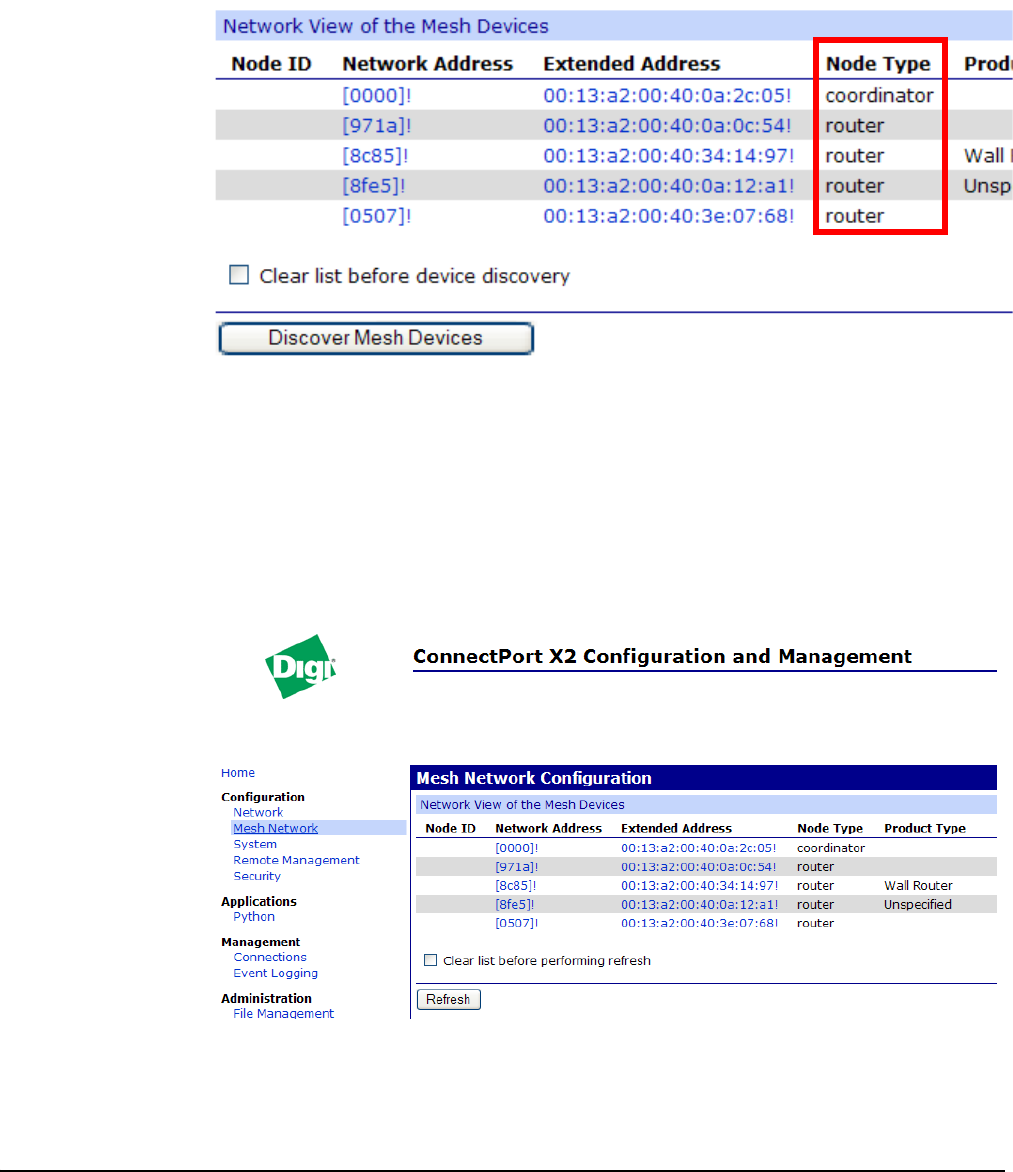Click [8c85]! in the ConnectPort X2 table
Image resolution: width=1013 pixels, height=1172 pixels.
pyautogui.click(x=516, y=886)
